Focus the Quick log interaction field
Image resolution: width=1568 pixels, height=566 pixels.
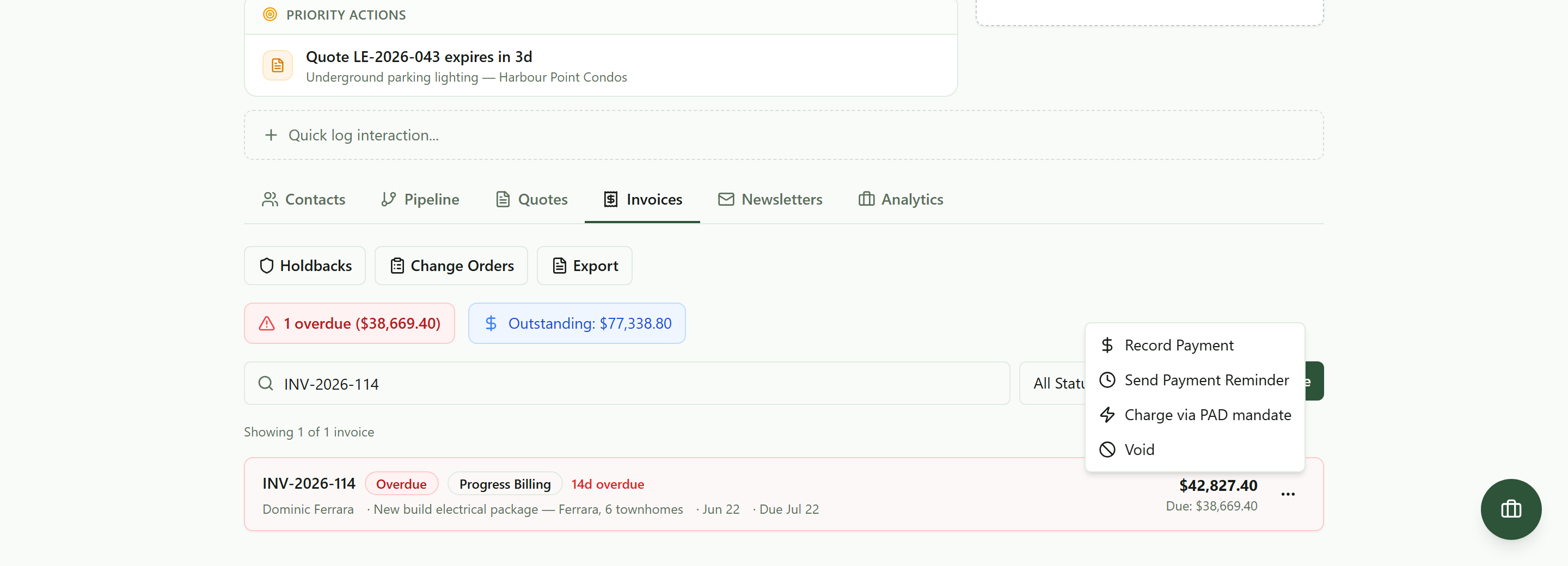coord(783,135)
